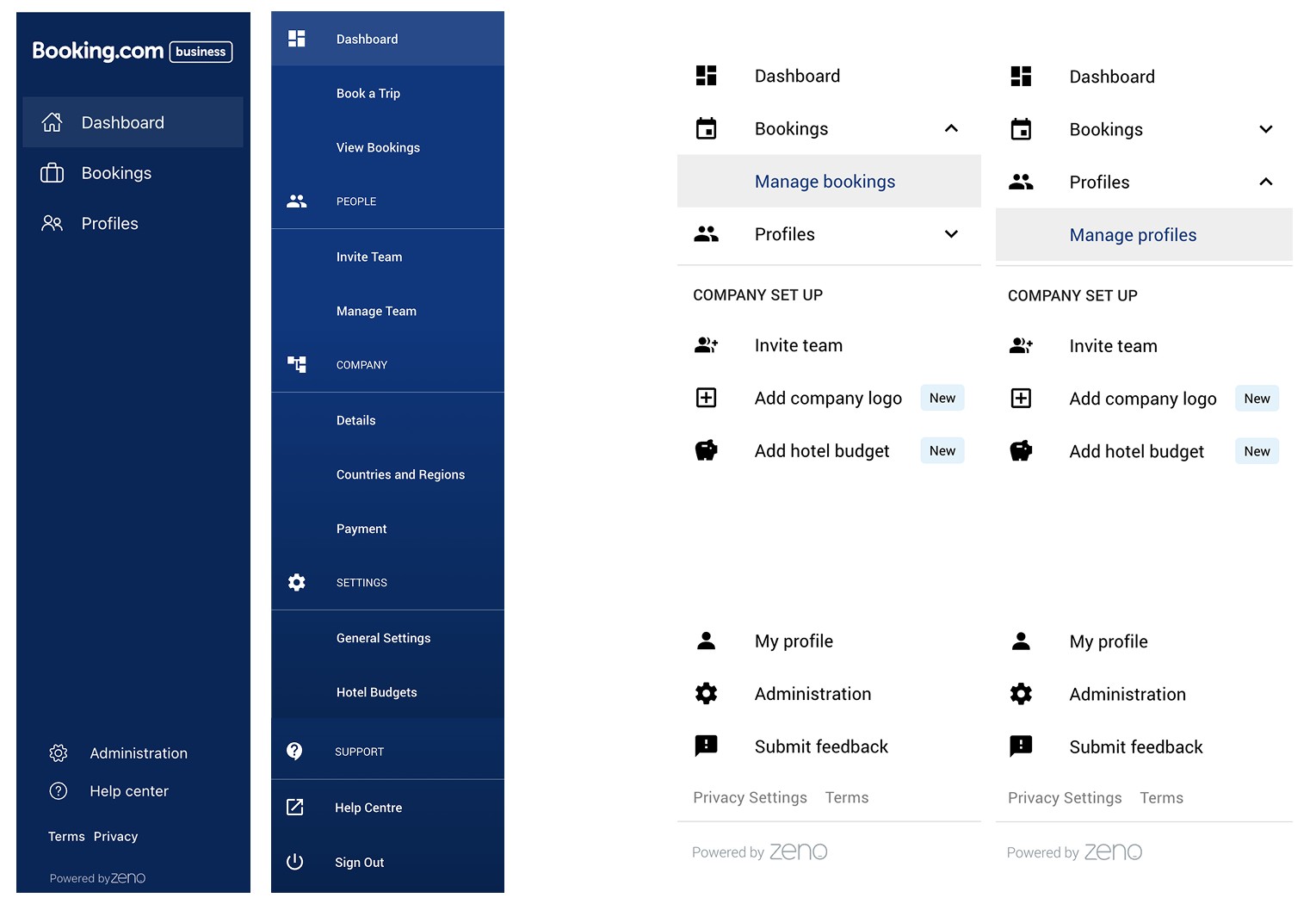The image size is (1316, 904).
Task: Click Dashboard grid icon in fourth menu
Action: coord(1021,77)
